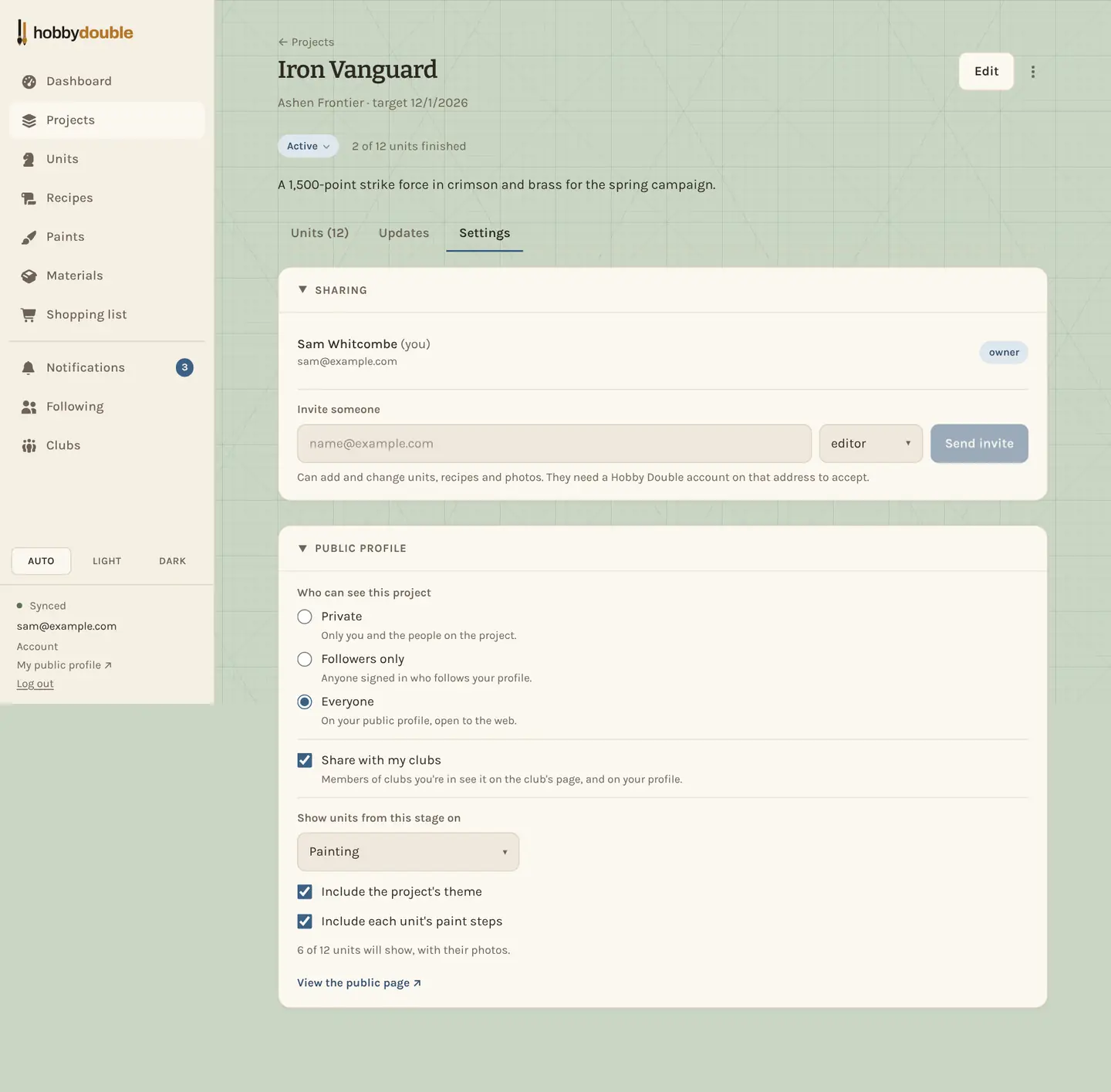The height and width of the screenshot is (1092, 1111).
Task: Uncheck Include each unit's paint steps
Action: coord(305,921)
